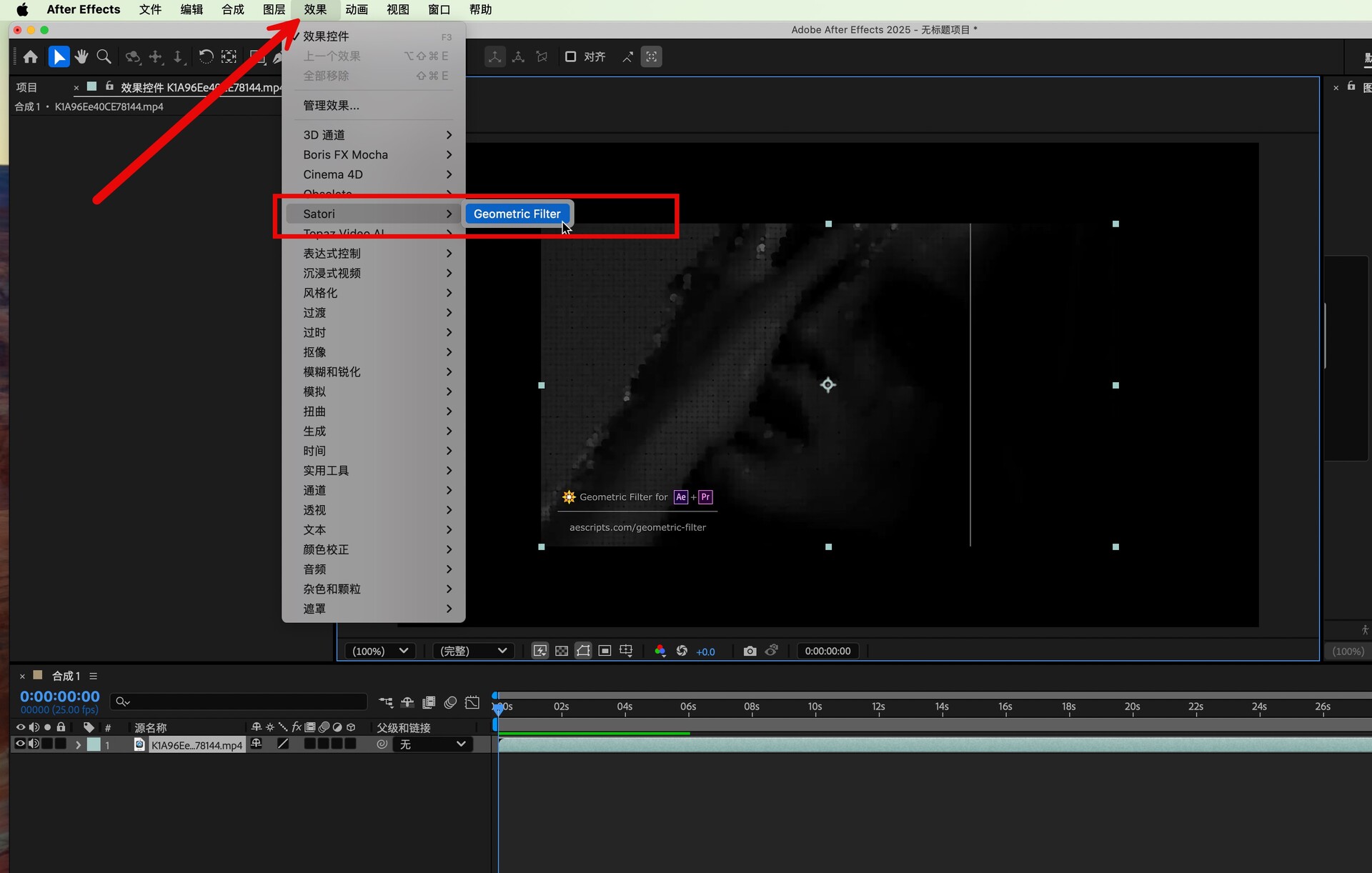Show channel and color management icon

660,651
